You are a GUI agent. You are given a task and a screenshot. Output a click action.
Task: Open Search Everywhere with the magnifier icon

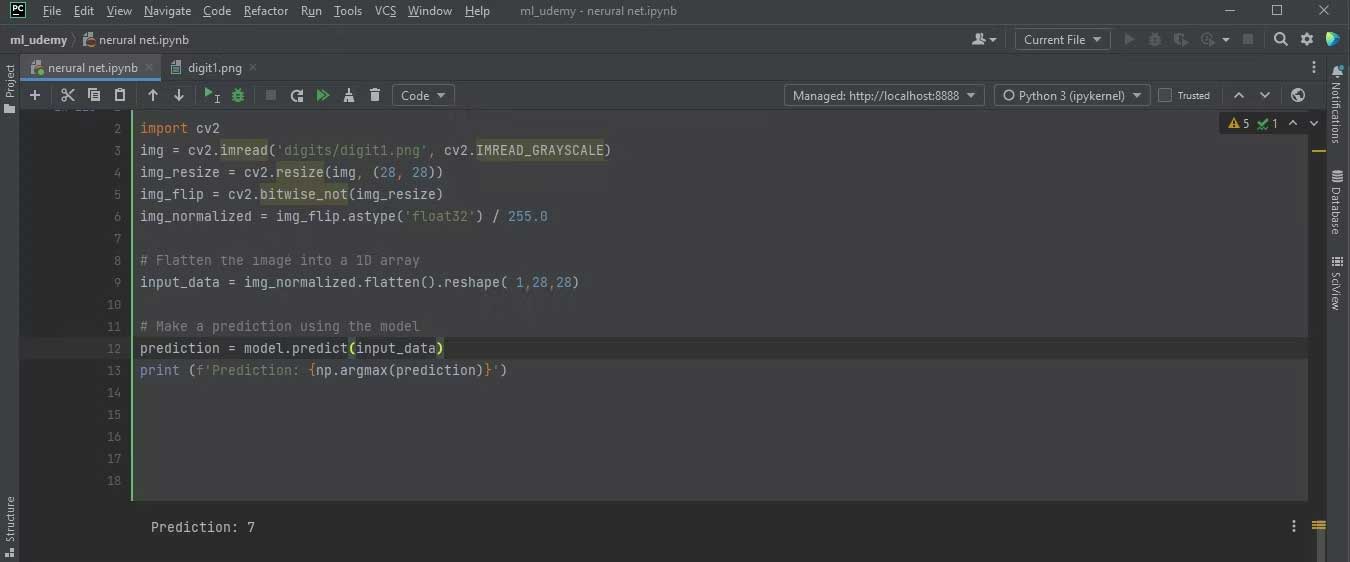[x=1281, y=39]
